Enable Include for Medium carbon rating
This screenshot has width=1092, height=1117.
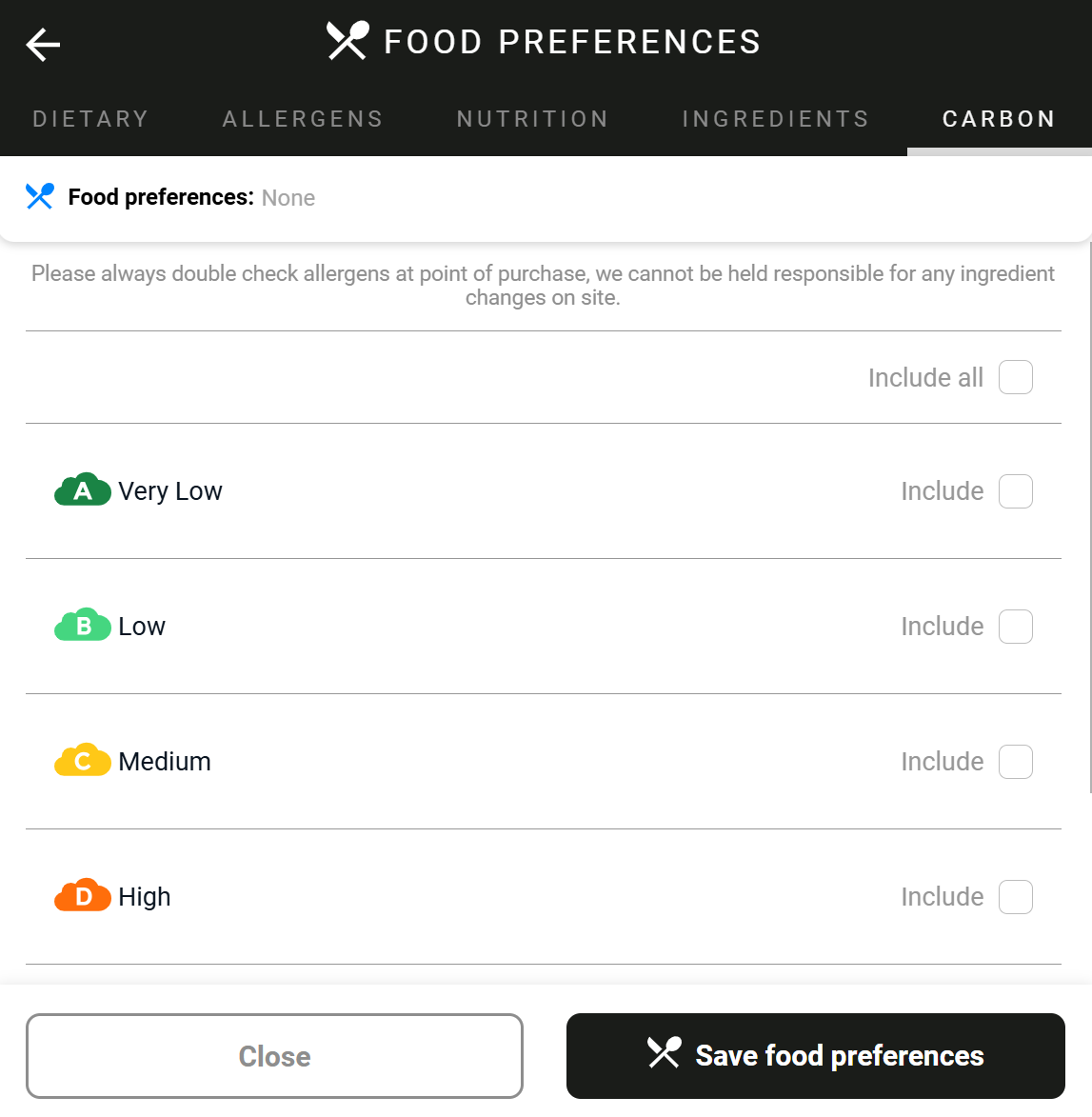point(1015,761)
